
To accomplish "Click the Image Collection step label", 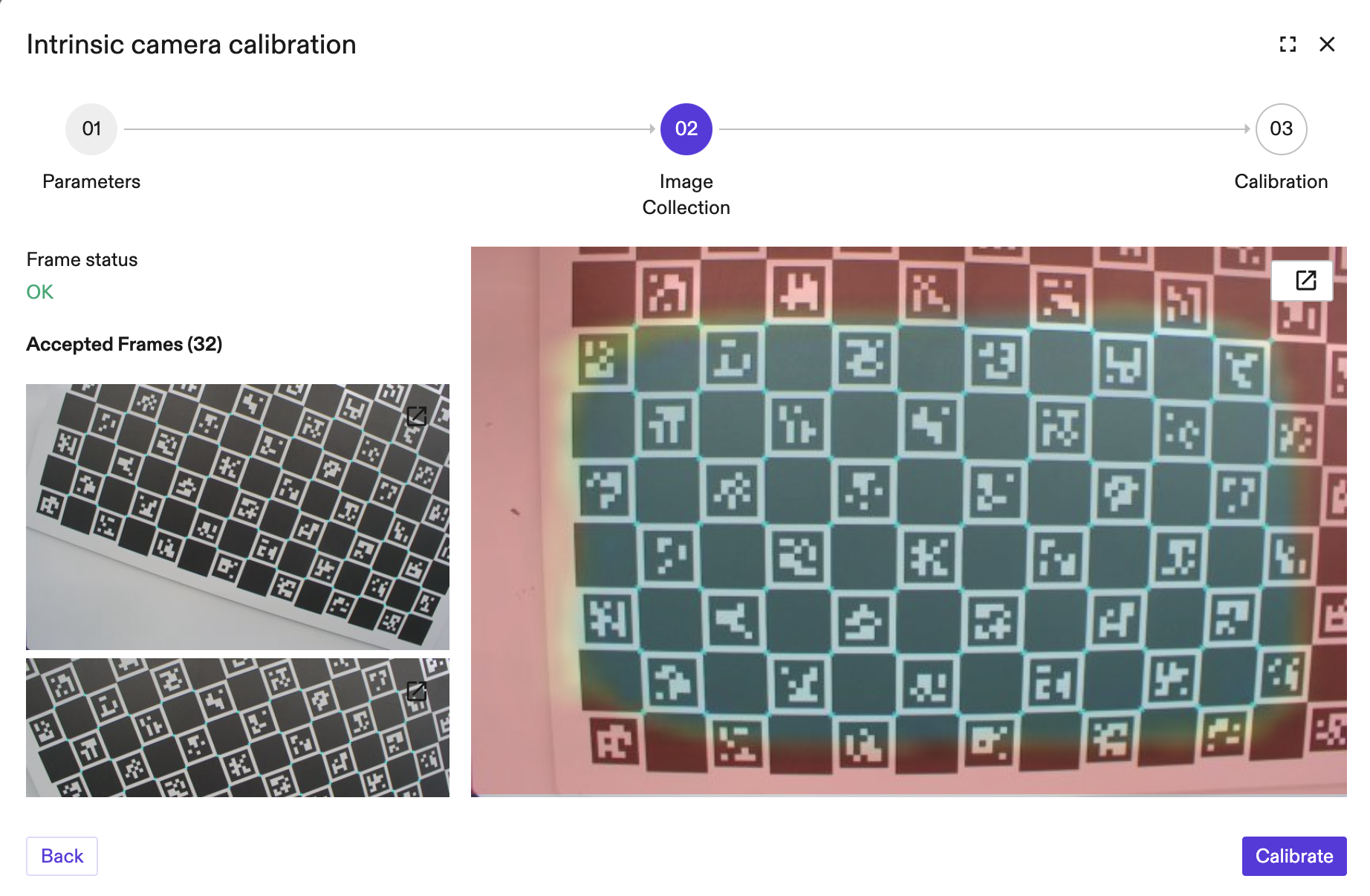I will [x=686, y=195].
